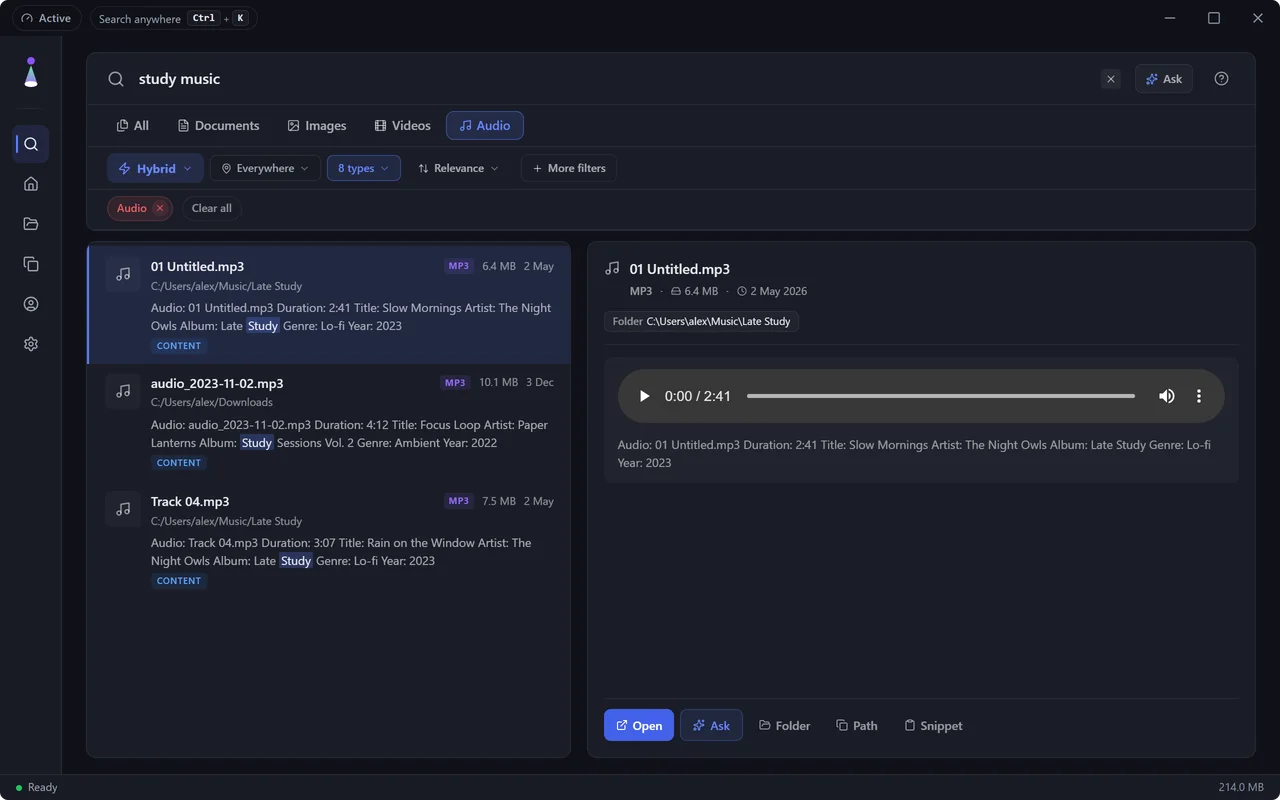Image resolution: width=1280 pixels, height=800 pixels.
Task: Click the Ask button beside search box
Action: point(1164,79)
